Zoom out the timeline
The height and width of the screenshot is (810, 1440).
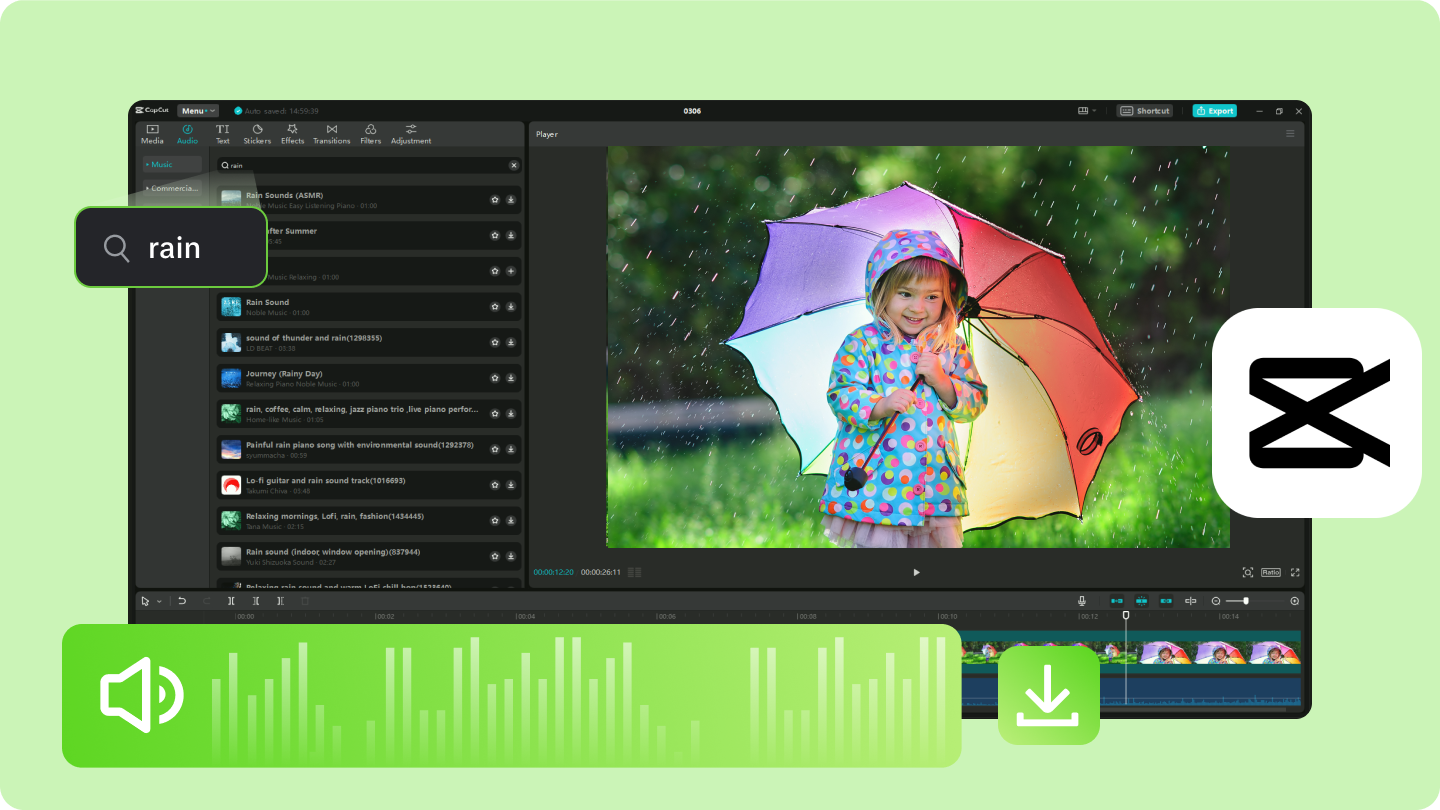[x=1216, y=601]
